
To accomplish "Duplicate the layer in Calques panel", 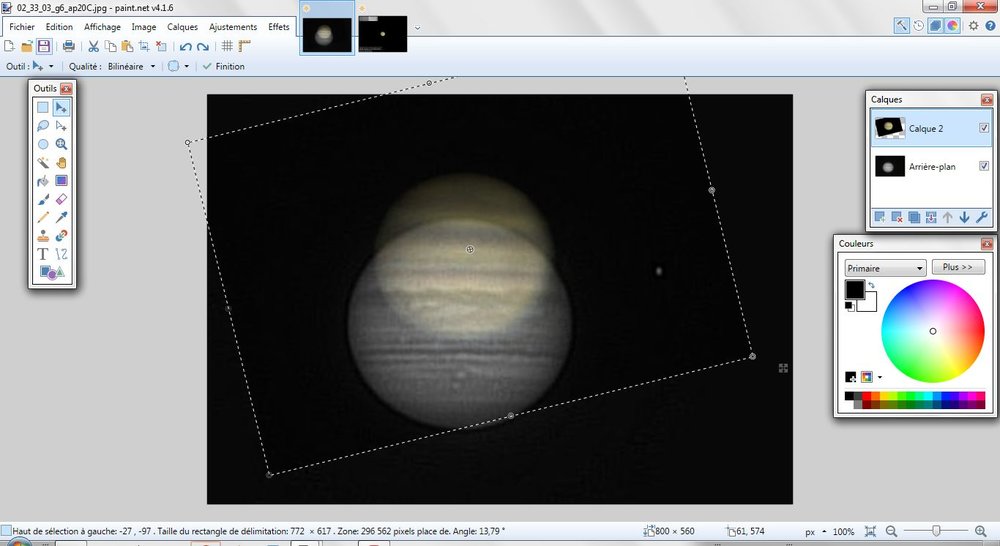I will (x=914, y=218).
